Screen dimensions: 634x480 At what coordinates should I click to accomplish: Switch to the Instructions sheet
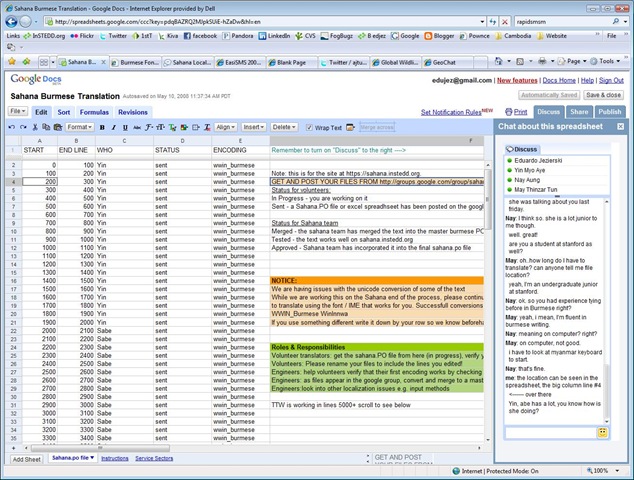(x=114, y=458)
